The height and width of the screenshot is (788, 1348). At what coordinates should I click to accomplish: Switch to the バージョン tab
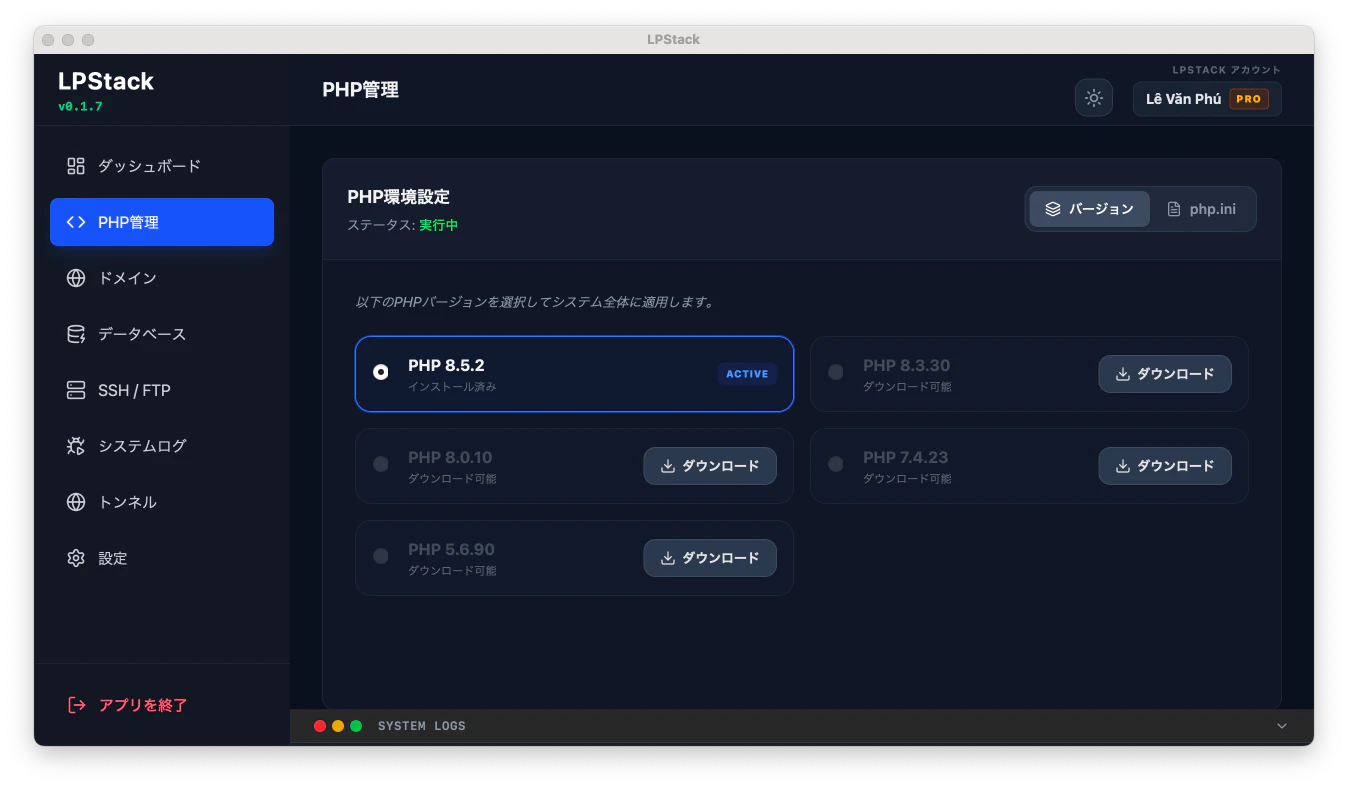point(1089,209)
